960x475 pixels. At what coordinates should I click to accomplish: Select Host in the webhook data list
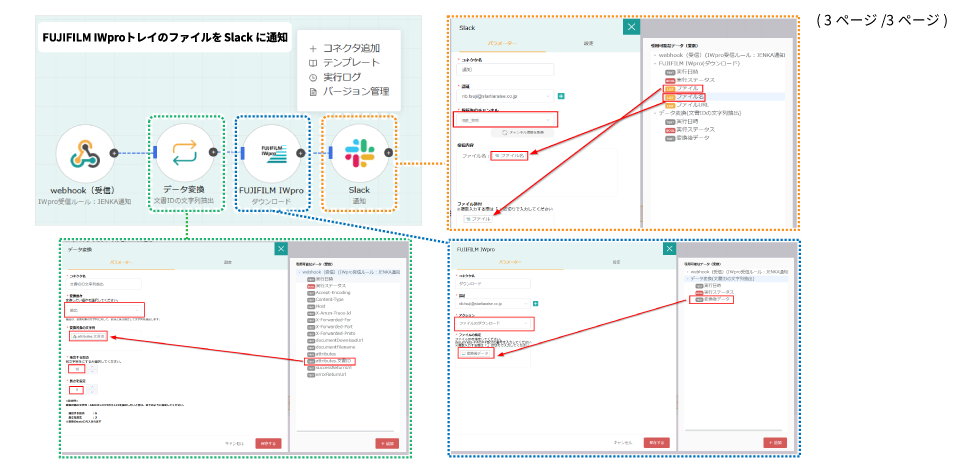tap(316, 306)
